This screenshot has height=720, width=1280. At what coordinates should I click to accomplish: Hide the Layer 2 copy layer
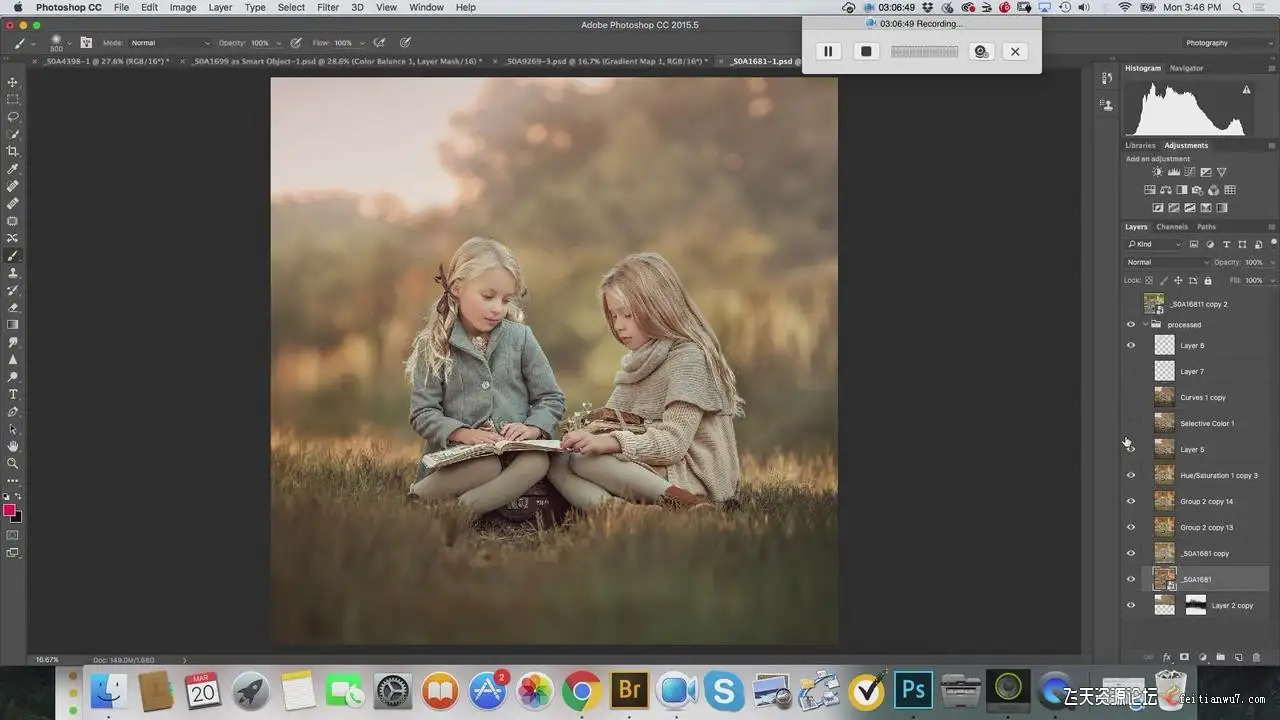[x=1131, y=605]
